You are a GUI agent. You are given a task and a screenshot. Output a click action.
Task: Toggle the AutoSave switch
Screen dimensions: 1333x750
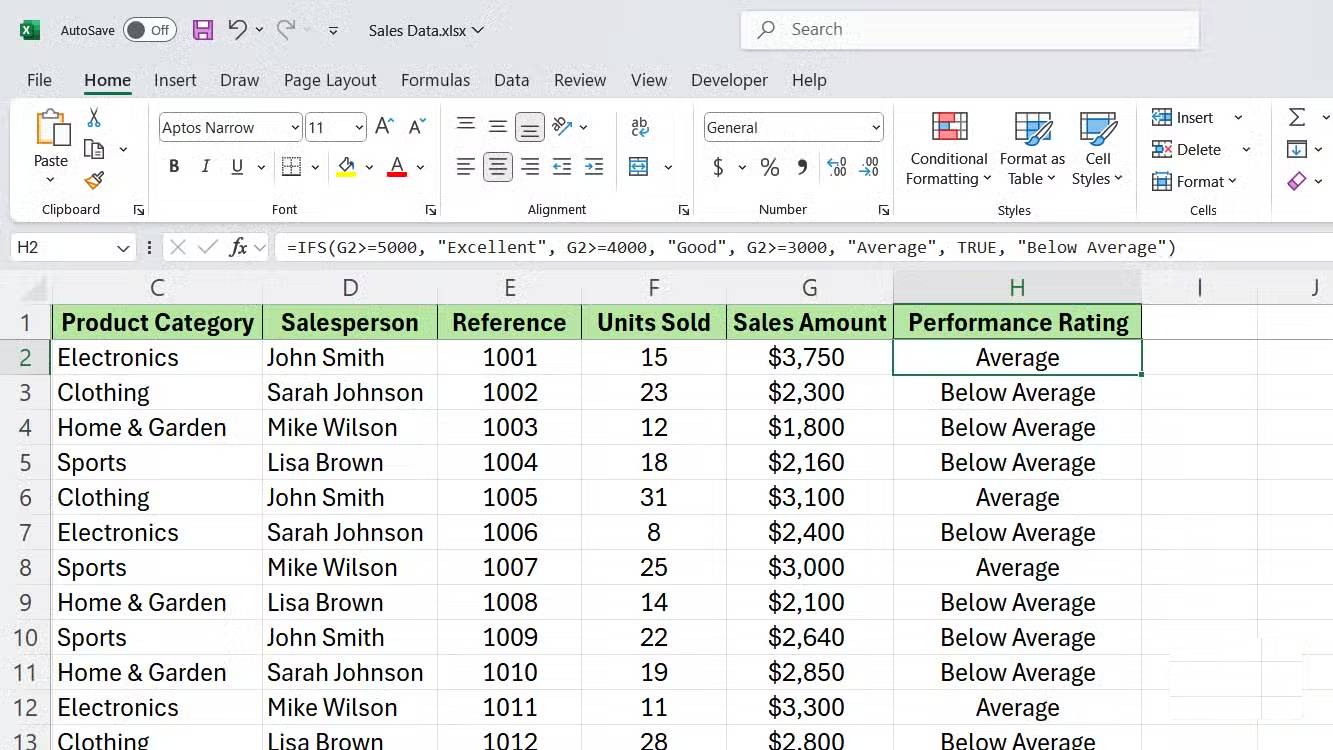(148, 29)
